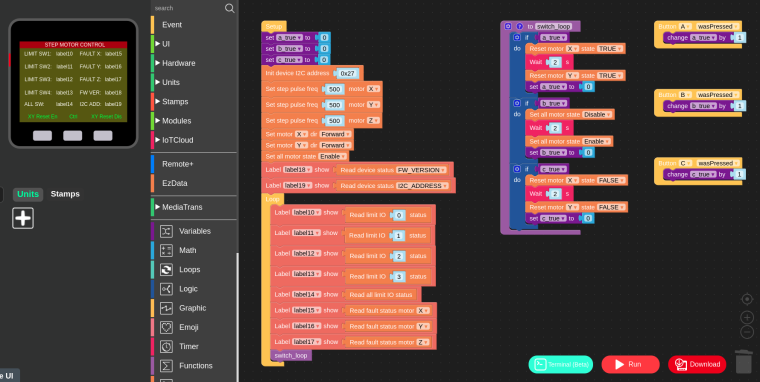Viewport: 760px width, 382px height.
Task: Click the search magnifier icon
Action: 230,8
